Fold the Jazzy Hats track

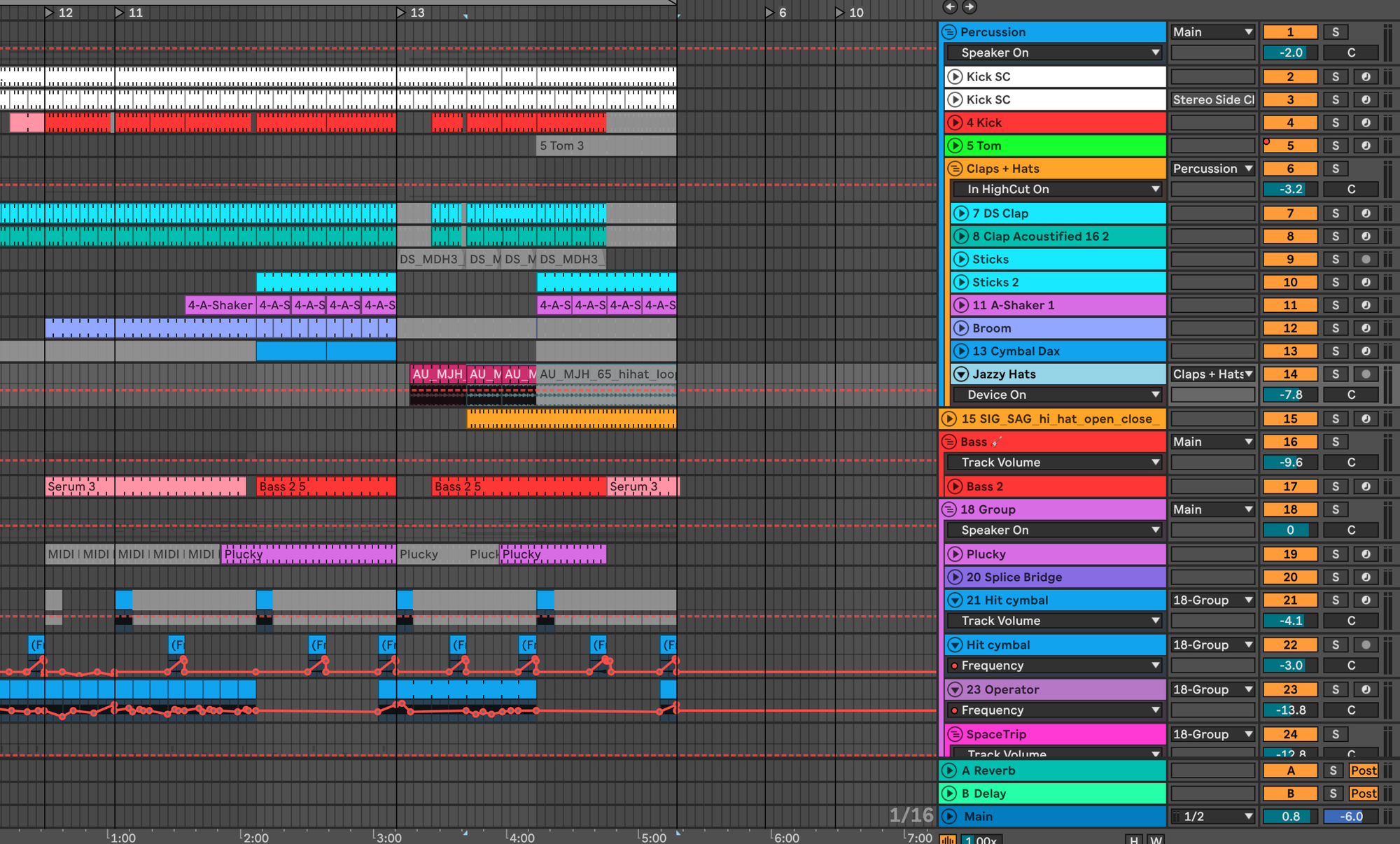(961, 374)
